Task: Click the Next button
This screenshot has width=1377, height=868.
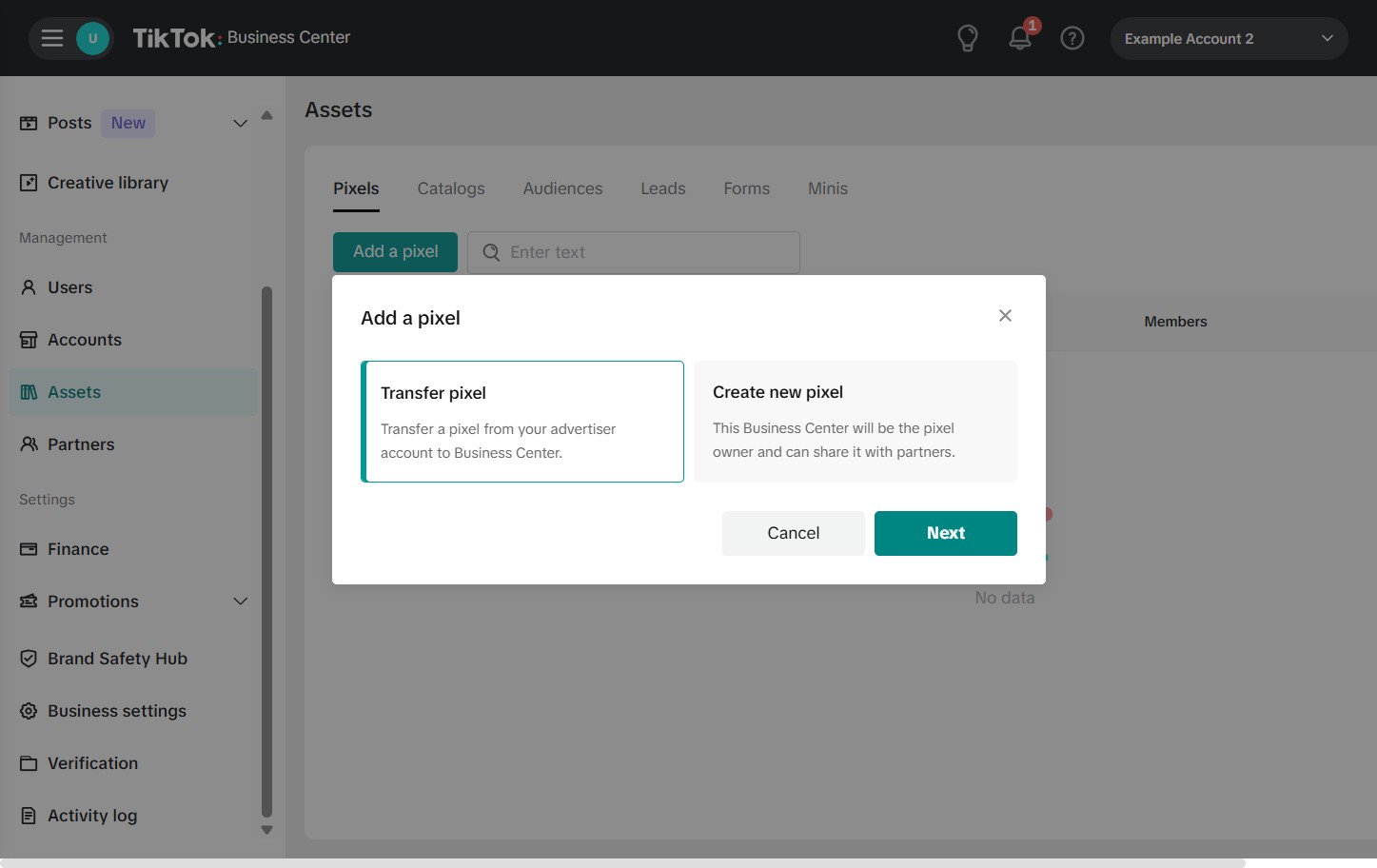Action: click(x=945, y=533)
